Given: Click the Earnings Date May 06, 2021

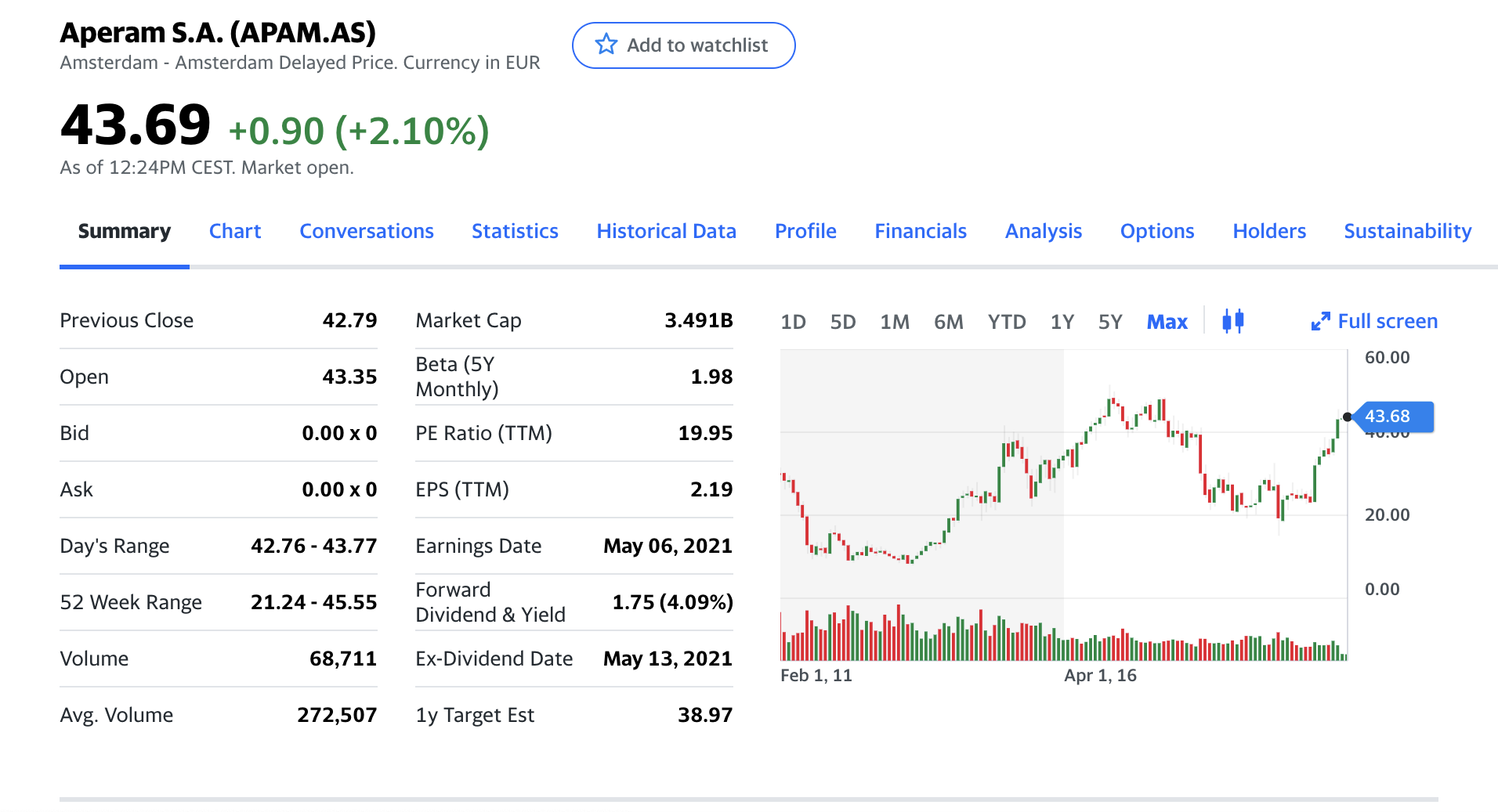Looking at the screenshot, I should (668, 546).
